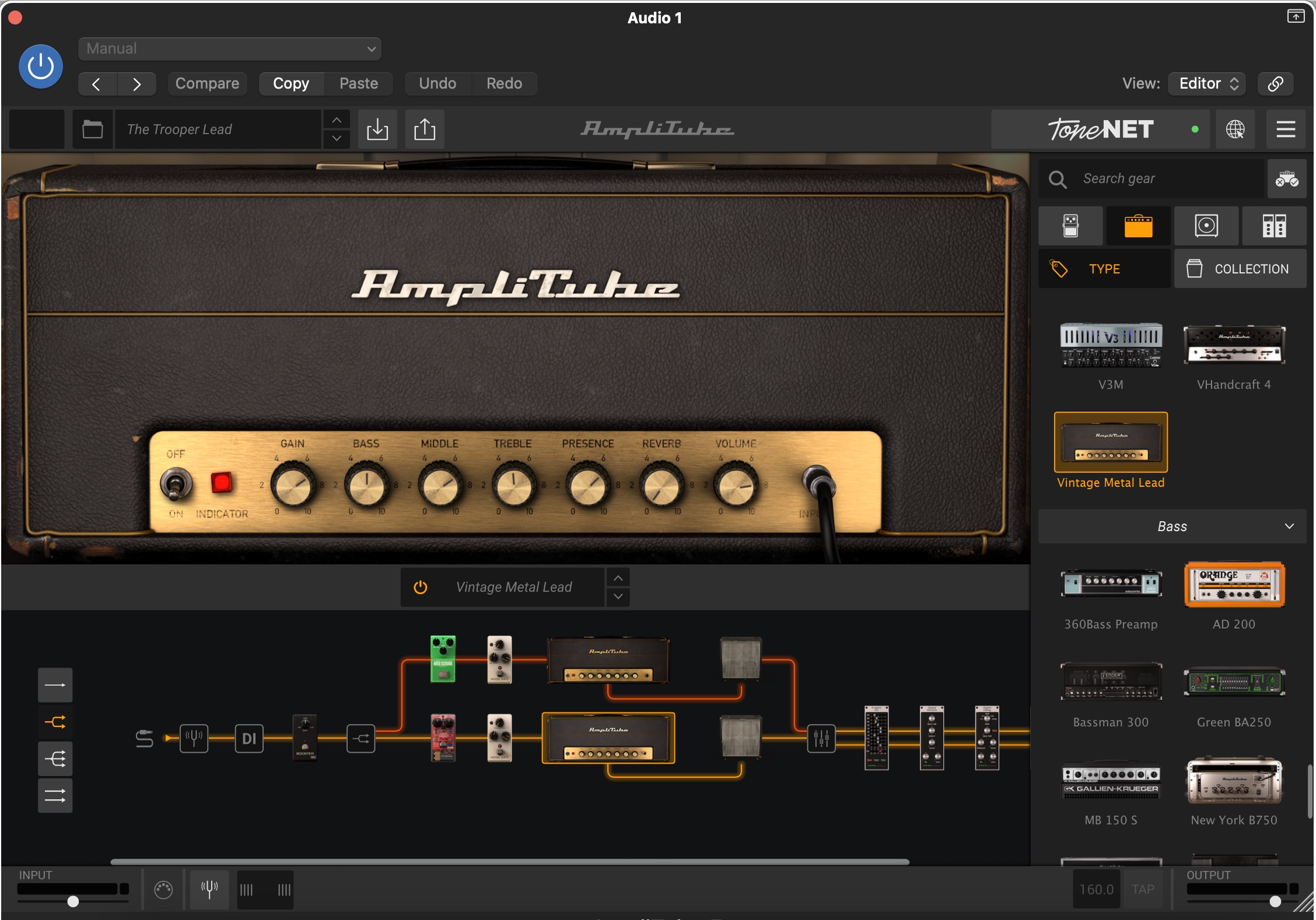Click amp model down chevron
1316x920 pixels.
pyautogui.click(x=618, y=597)
